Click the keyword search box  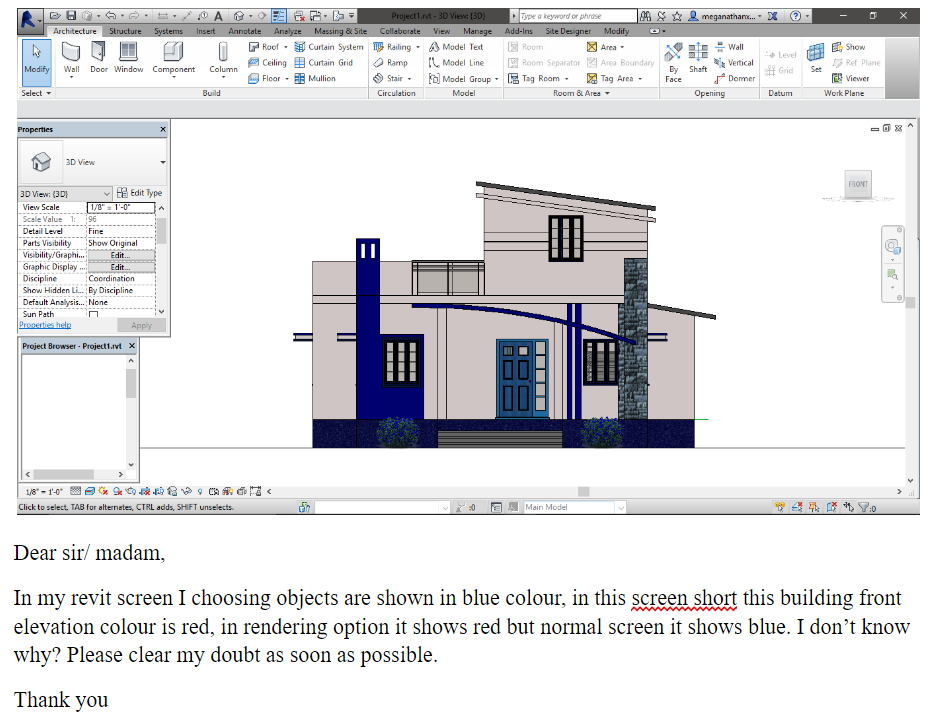tap(578, 16)
